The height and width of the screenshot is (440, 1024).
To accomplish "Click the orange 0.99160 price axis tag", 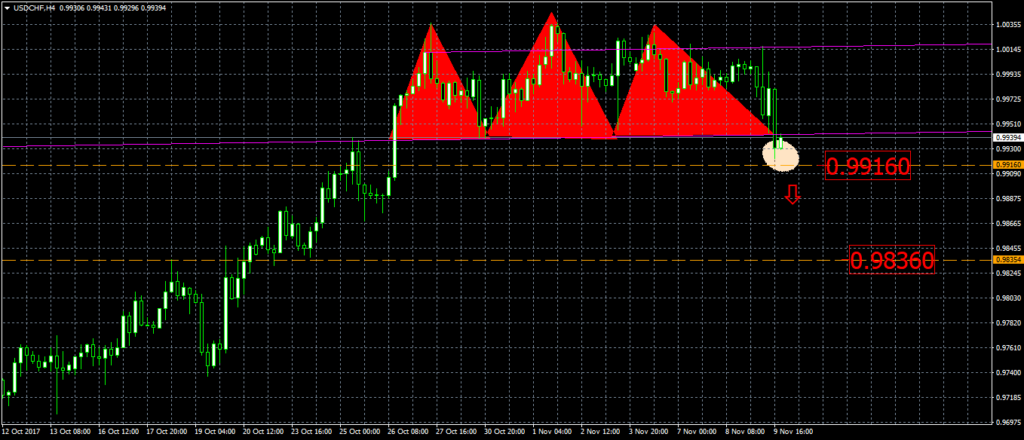I will click(x=1006, y=165).
